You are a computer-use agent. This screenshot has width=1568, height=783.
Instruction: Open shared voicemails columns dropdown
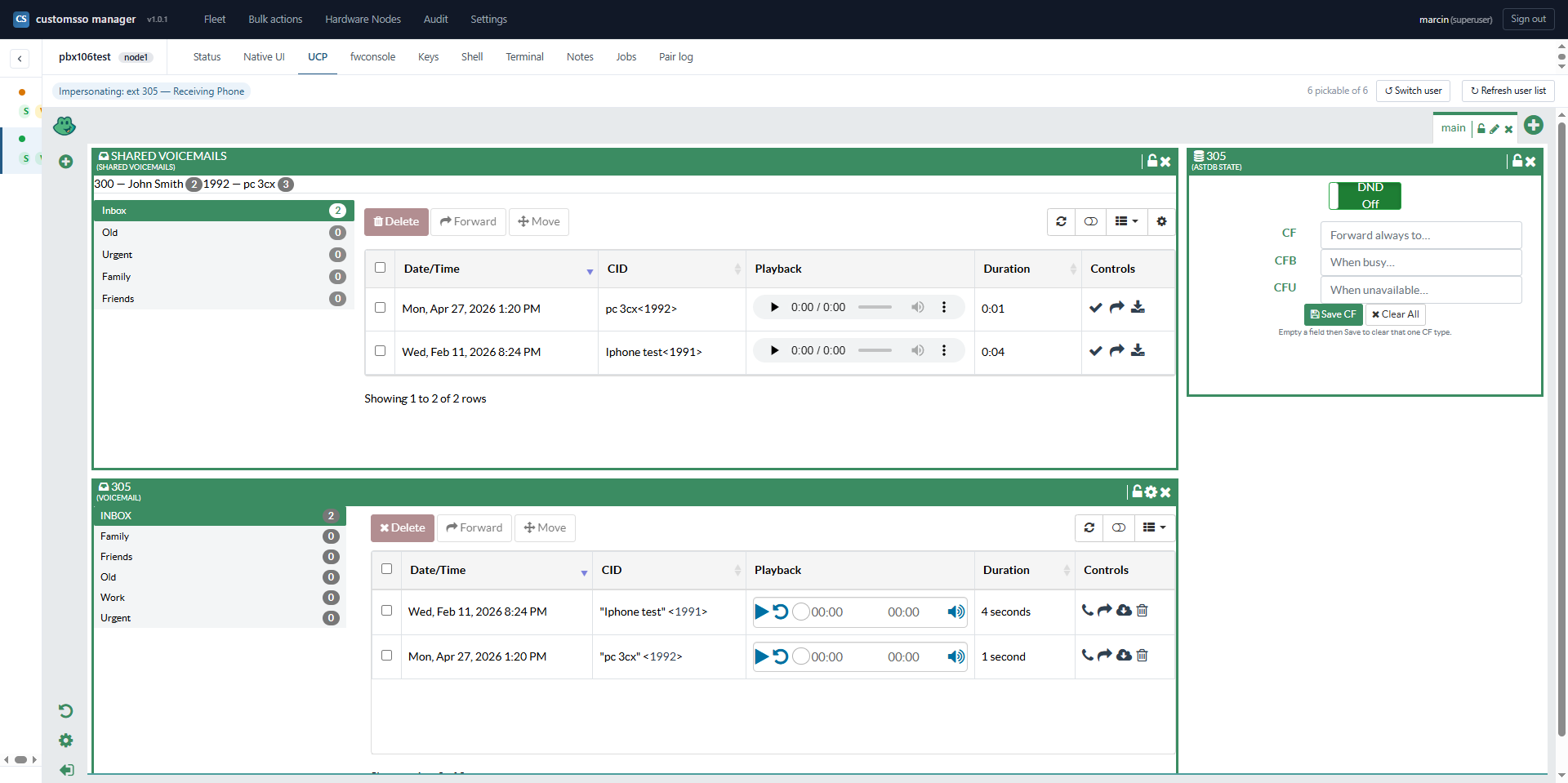pyautogui.click(x=1126, y=221)
